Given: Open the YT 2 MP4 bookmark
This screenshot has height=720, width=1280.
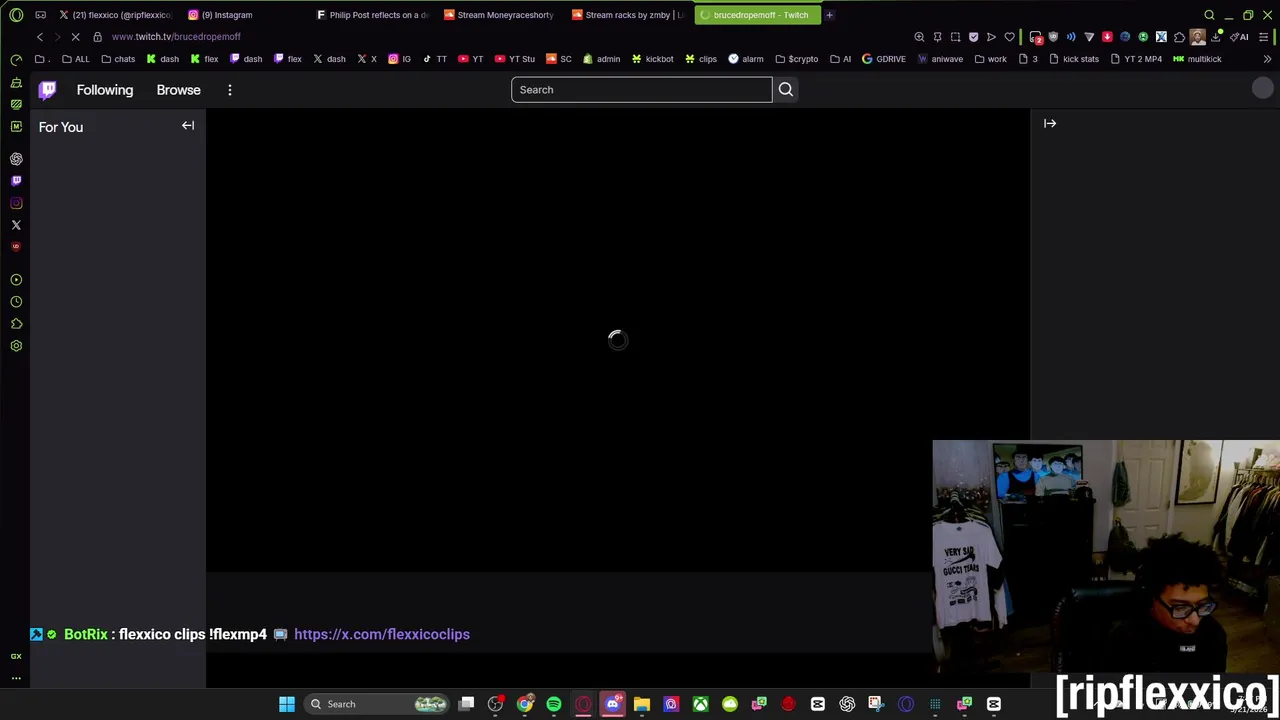Looking at the screenshot, I should [1136, 59].
